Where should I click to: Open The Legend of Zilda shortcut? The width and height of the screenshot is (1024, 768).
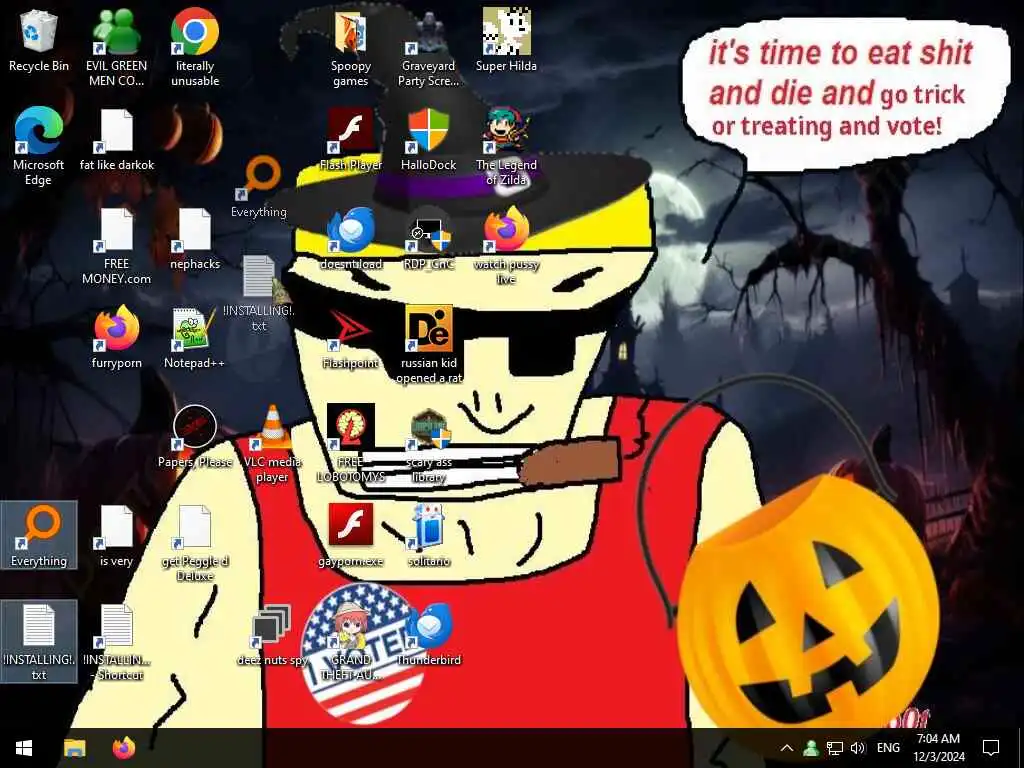pos(506,146)
